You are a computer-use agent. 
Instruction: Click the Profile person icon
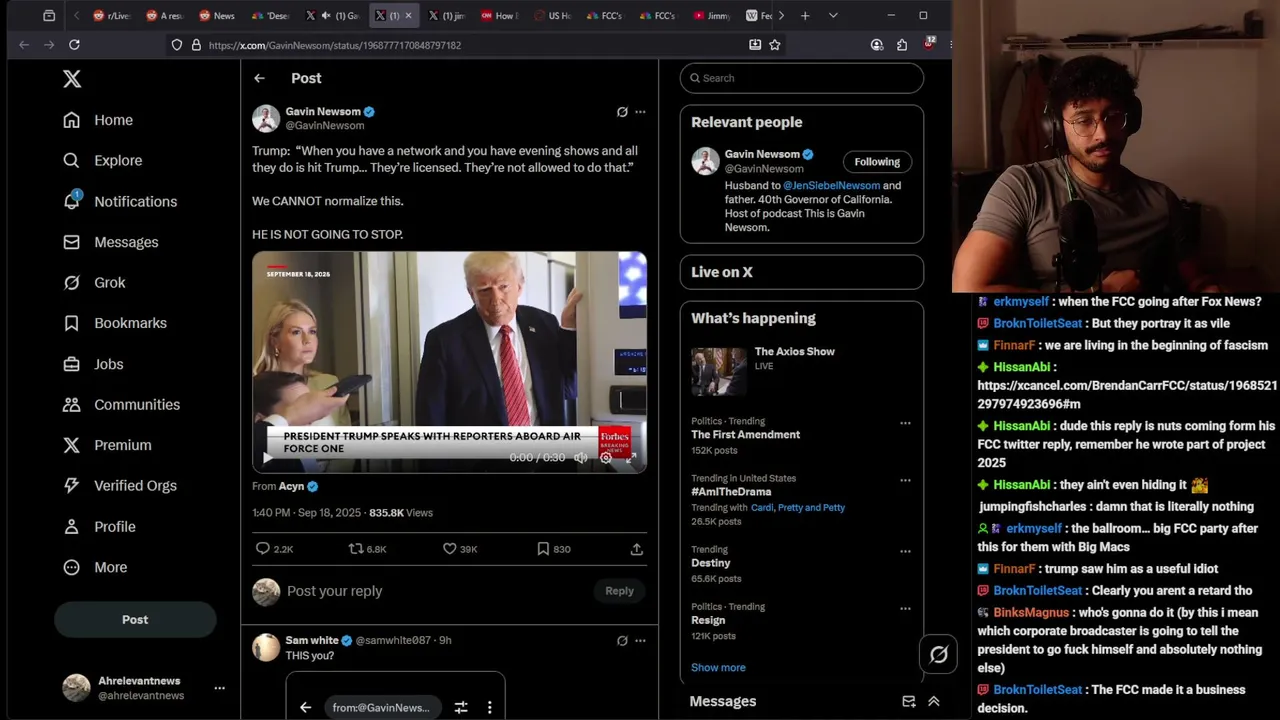(x=71, y=527)
